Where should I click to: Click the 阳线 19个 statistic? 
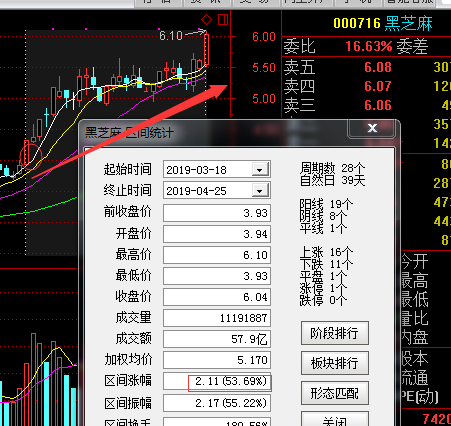point(326,204)
